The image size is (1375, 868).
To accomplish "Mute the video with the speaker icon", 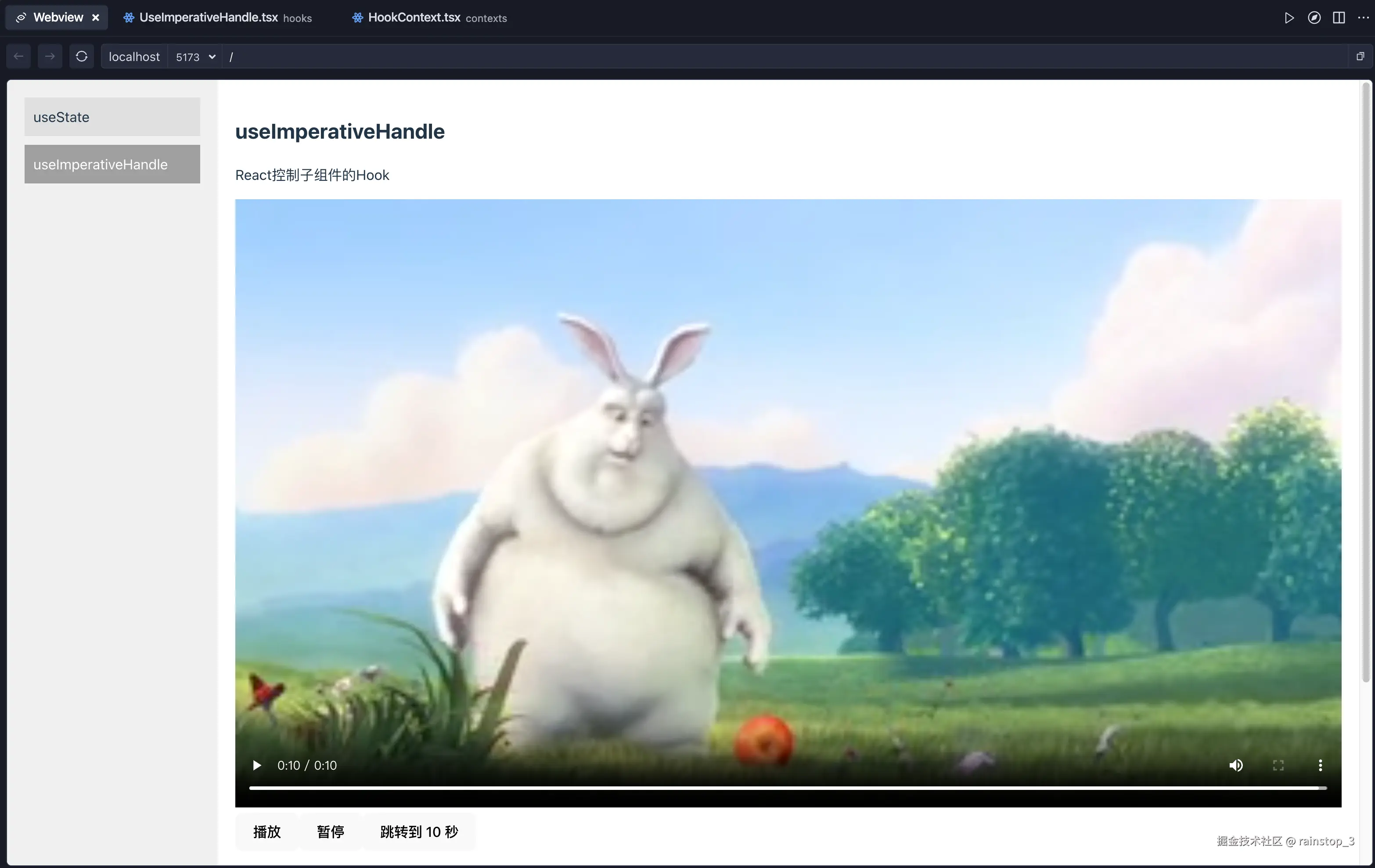I will click(x=1236, y=765).
